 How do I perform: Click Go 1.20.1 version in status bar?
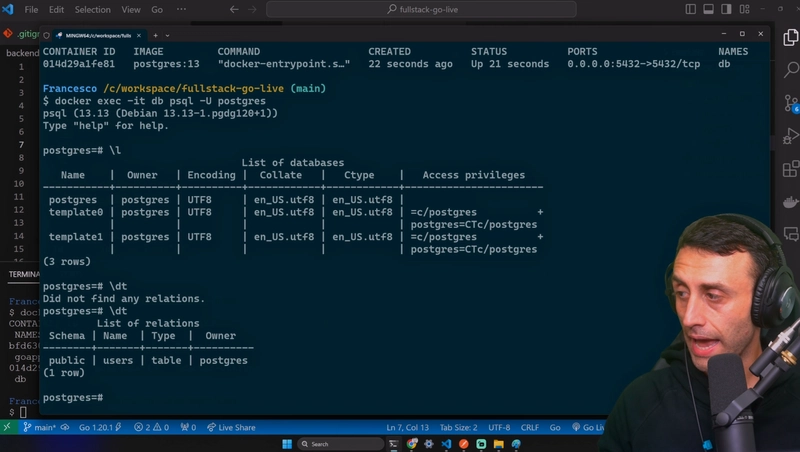(100, 428)
